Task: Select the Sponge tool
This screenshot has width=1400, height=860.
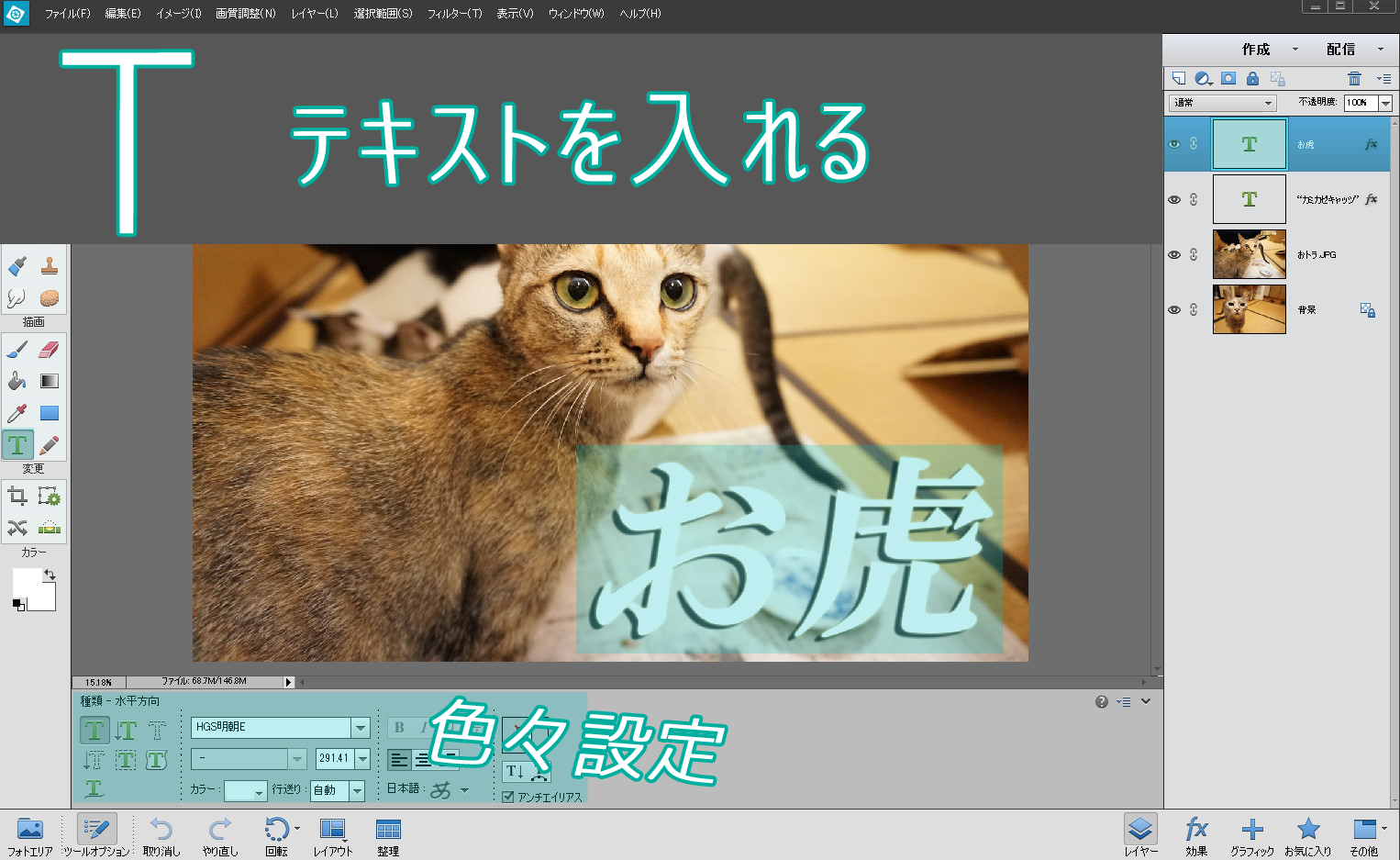Action: 50,297
